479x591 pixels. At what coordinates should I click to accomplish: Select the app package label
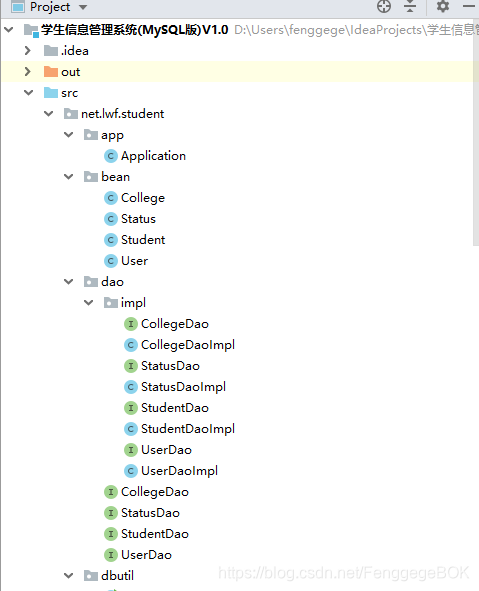(x=112, y=135)
